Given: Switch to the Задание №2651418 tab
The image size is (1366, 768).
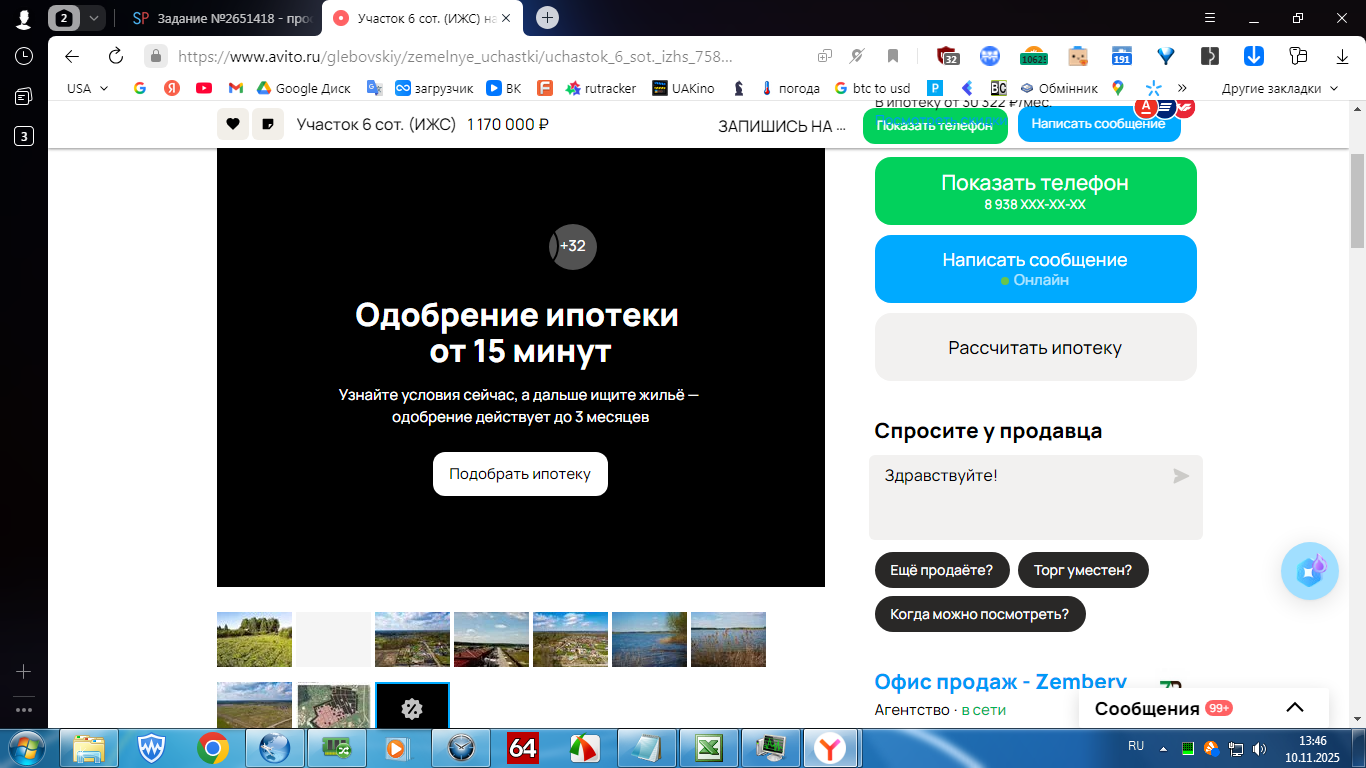Looking at the screenshot, I should coord(221,18).
